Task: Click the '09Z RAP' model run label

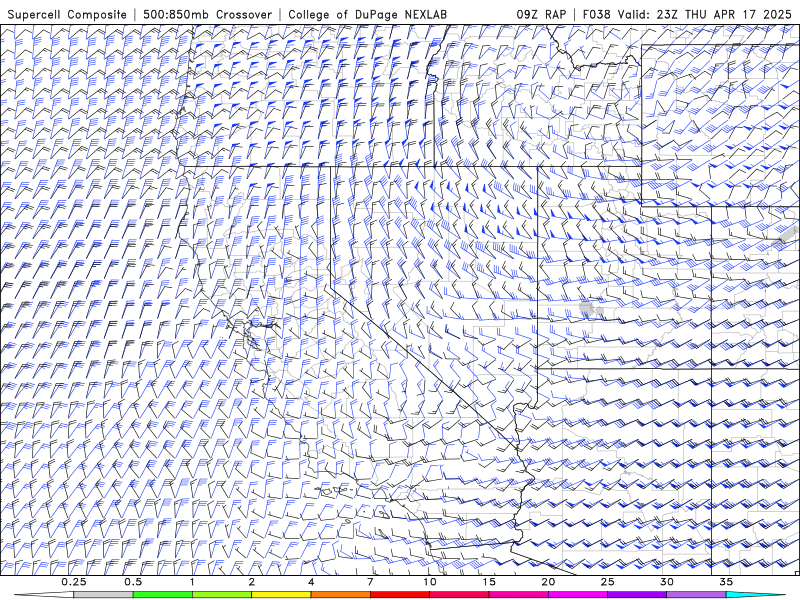Action: coord(541,14)
